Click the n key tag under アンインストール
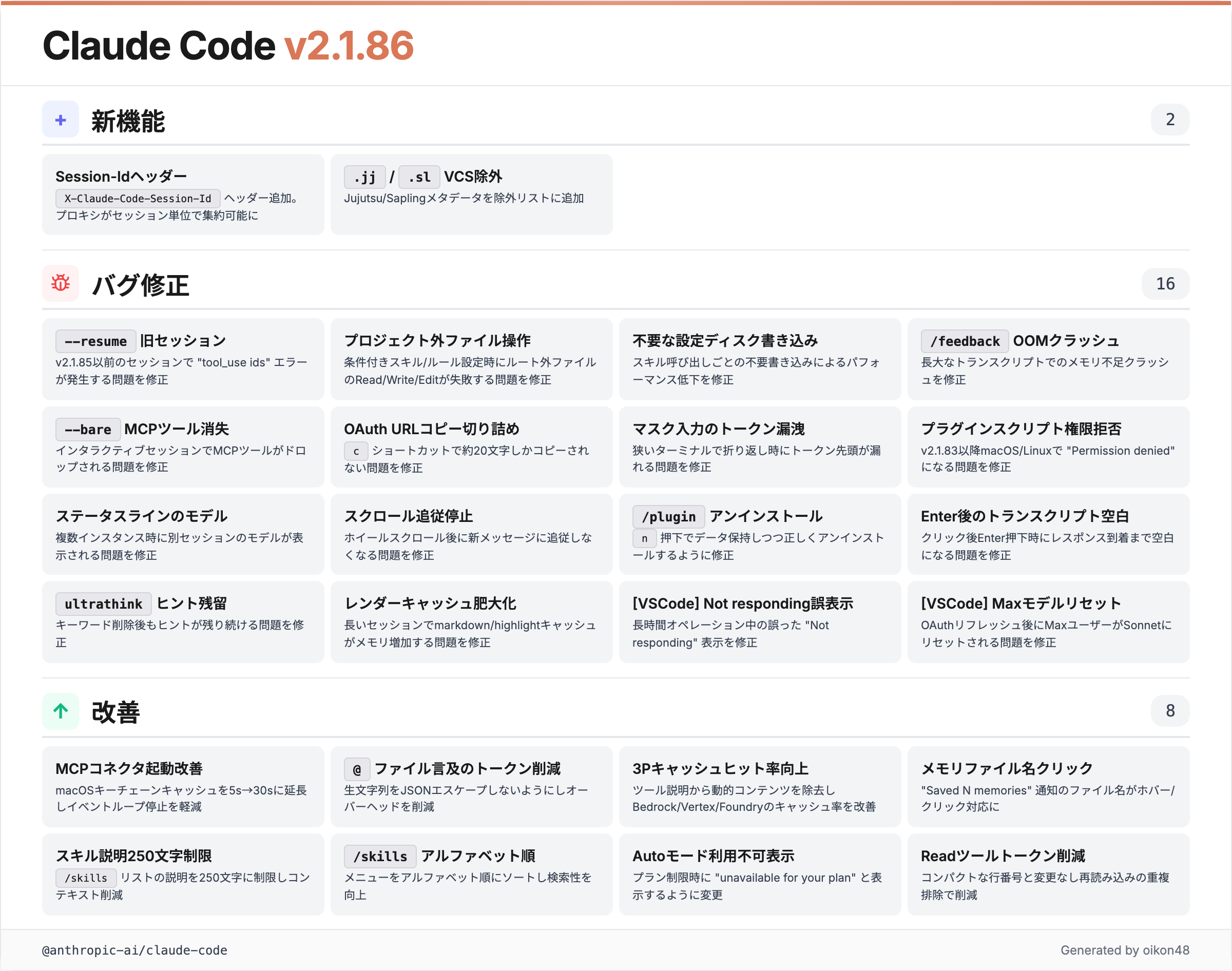This screenshot has height=971, width=1232. (644, 538)
